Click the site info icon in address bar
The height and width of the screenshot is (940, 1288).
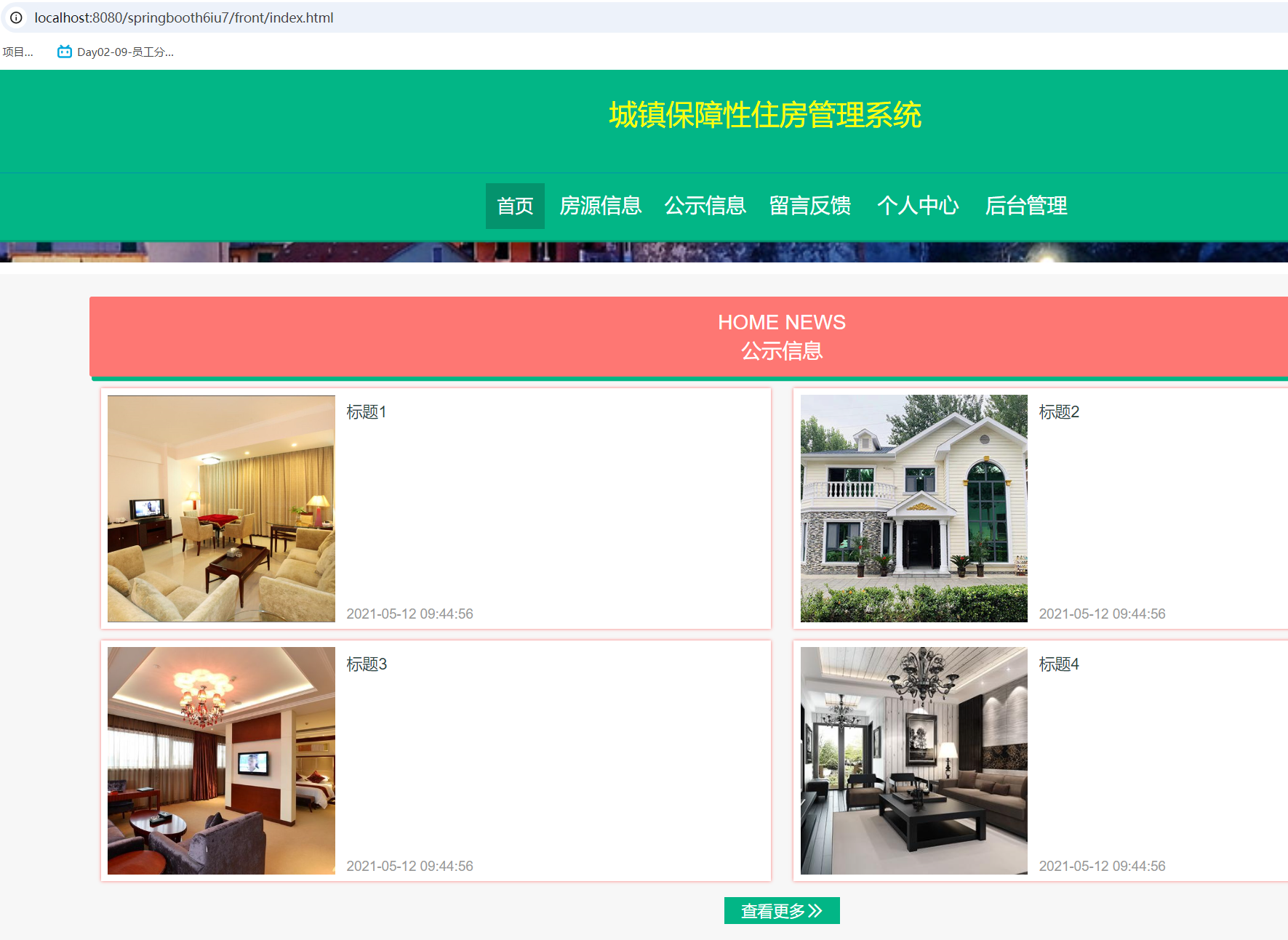tap(16, 17)
